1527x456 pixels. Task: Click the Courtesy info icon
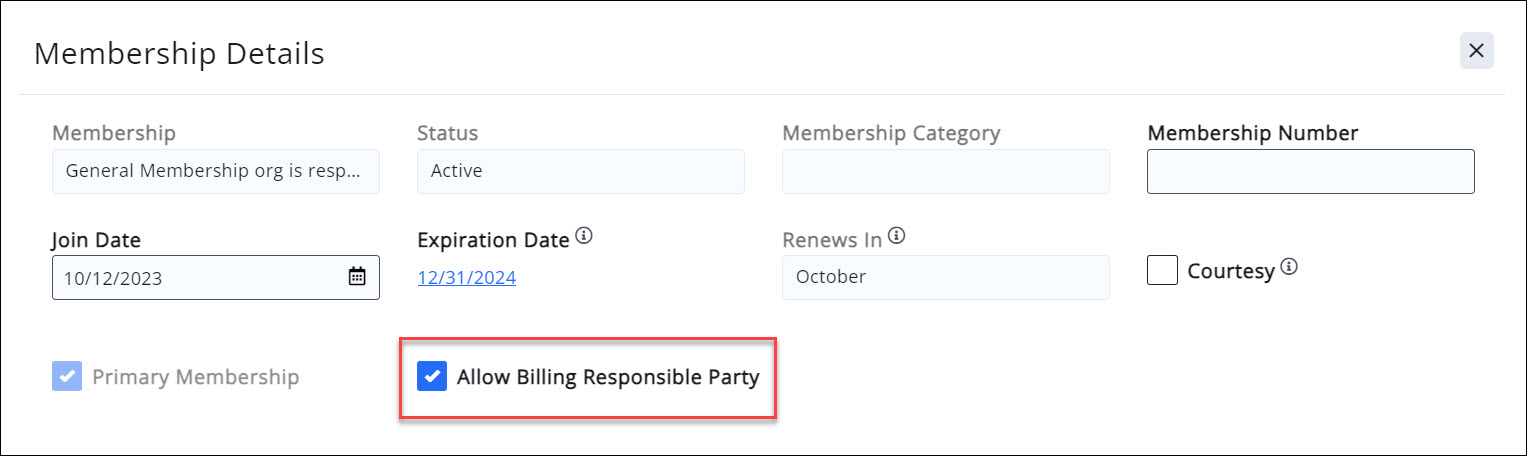1289,267
